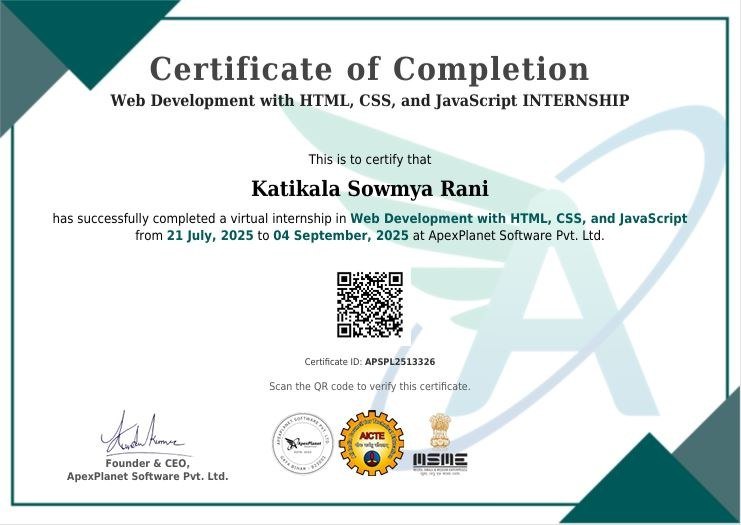Click the 'Founder & CEO,' label
The width and height of the screenshot is (741, 525).
coord(147,463)
